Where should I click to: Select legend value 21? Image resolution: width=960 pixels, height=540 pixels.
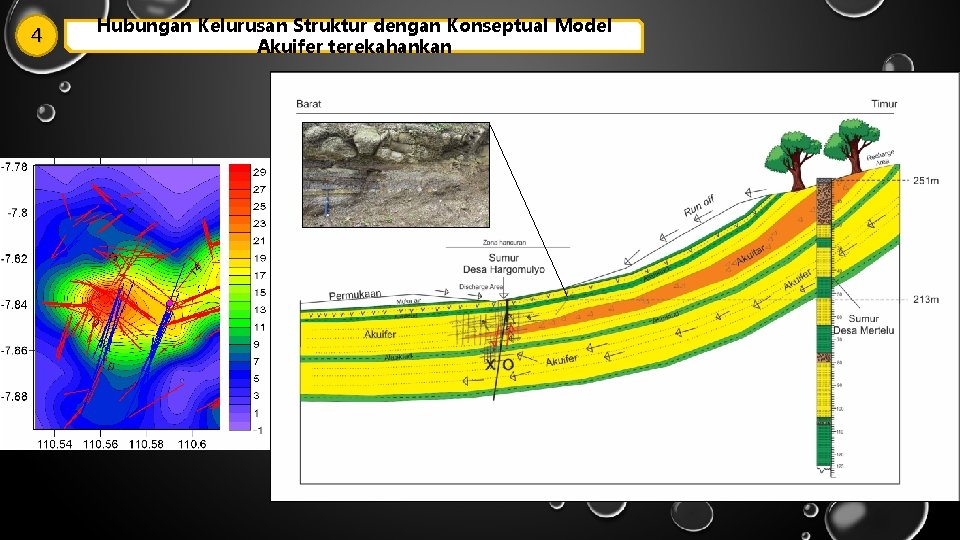tap(260, 241)
